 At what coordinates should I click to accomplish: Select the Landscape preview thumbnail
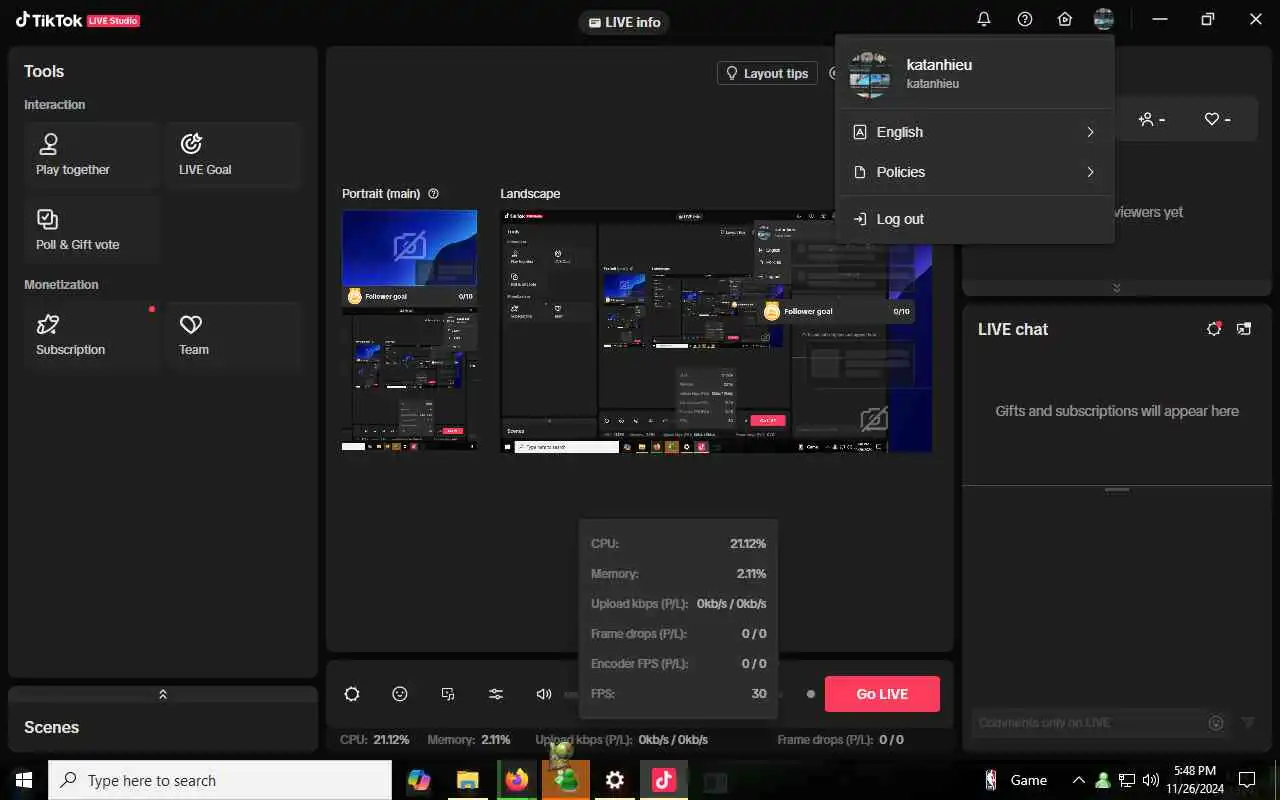point(716,331)
